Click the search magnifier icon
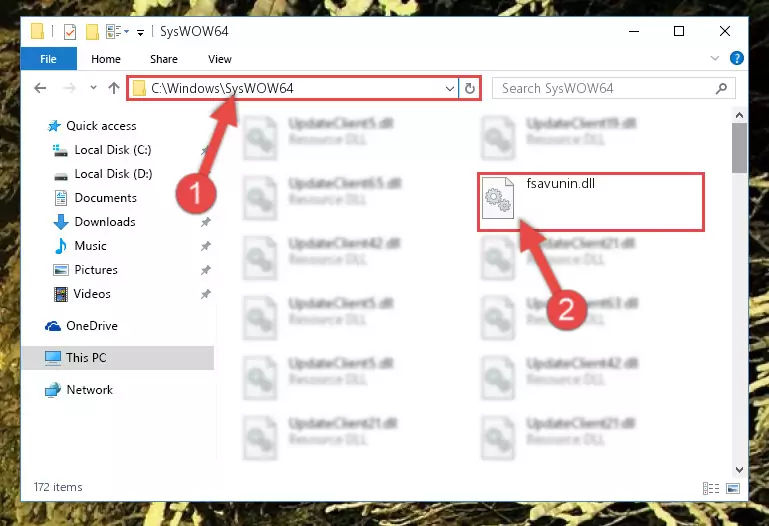The height and width of the screenshot is (526, 769). tap(721, 89)
